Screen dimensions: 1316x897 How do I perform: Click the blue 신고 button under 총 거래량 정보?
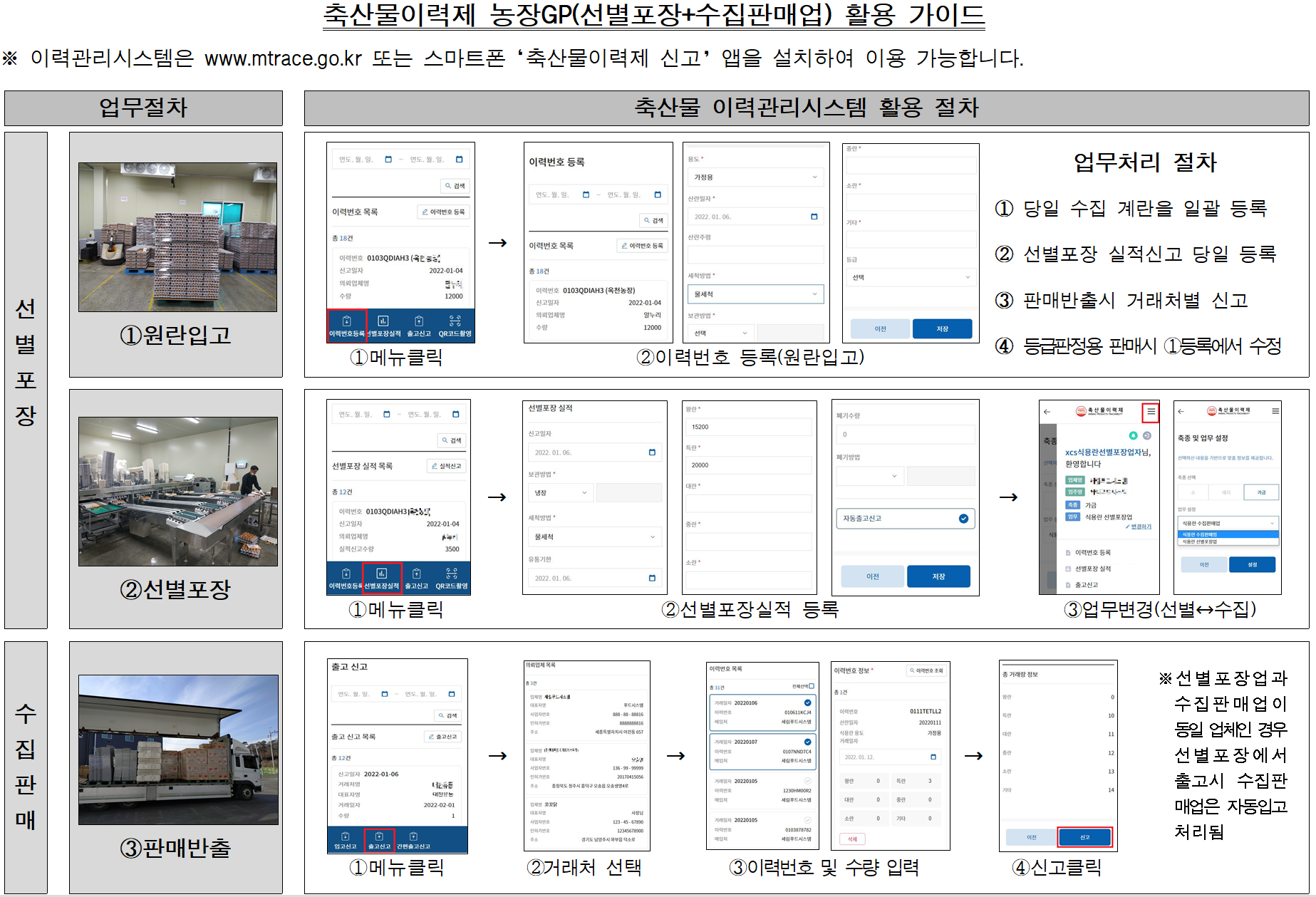pyautogui.click(x=1084, y=837)
